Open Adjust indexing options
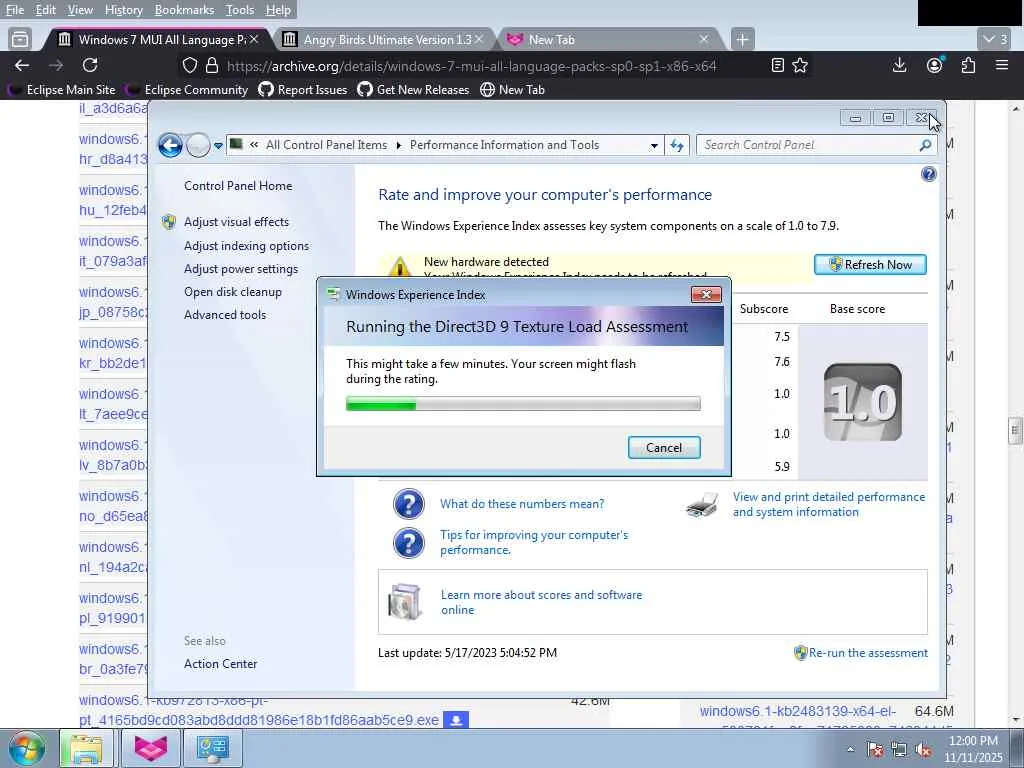Image resolution: width=1024 pixels, height=768 pixels. 246,246
